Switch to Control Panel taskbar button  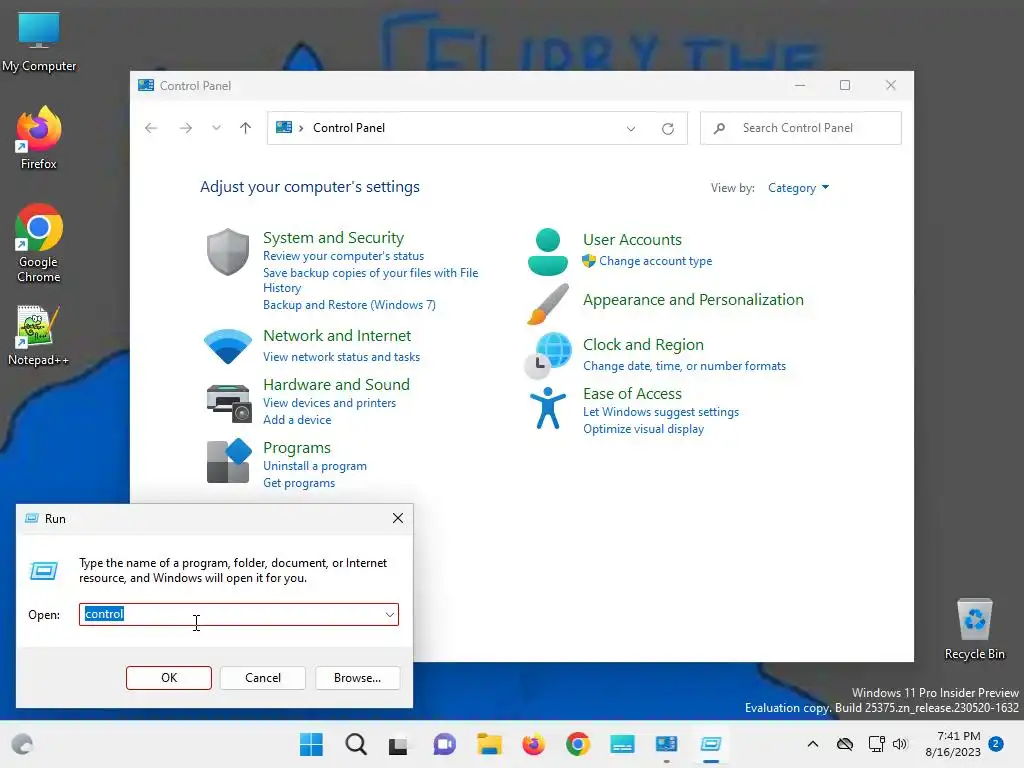[667, 744]
